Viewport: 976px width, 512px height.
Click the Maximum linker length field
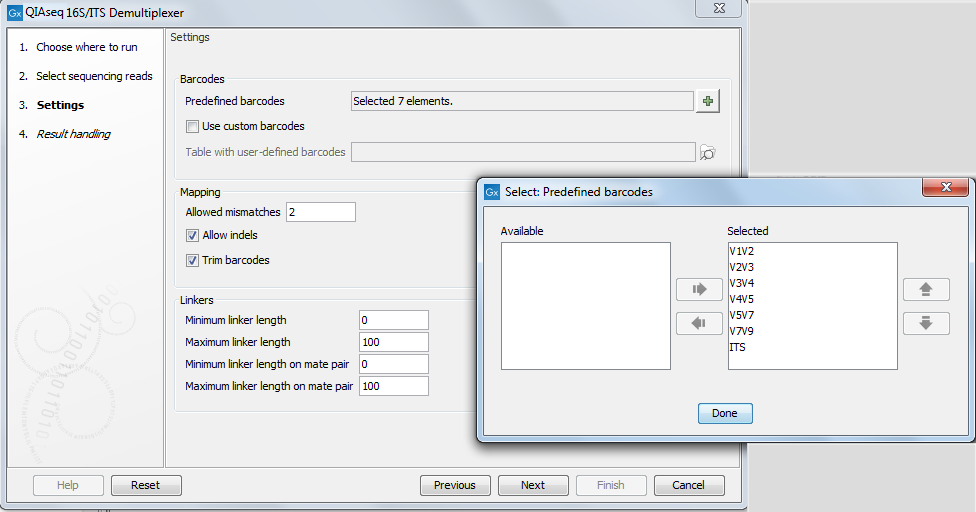pos(393,342)
